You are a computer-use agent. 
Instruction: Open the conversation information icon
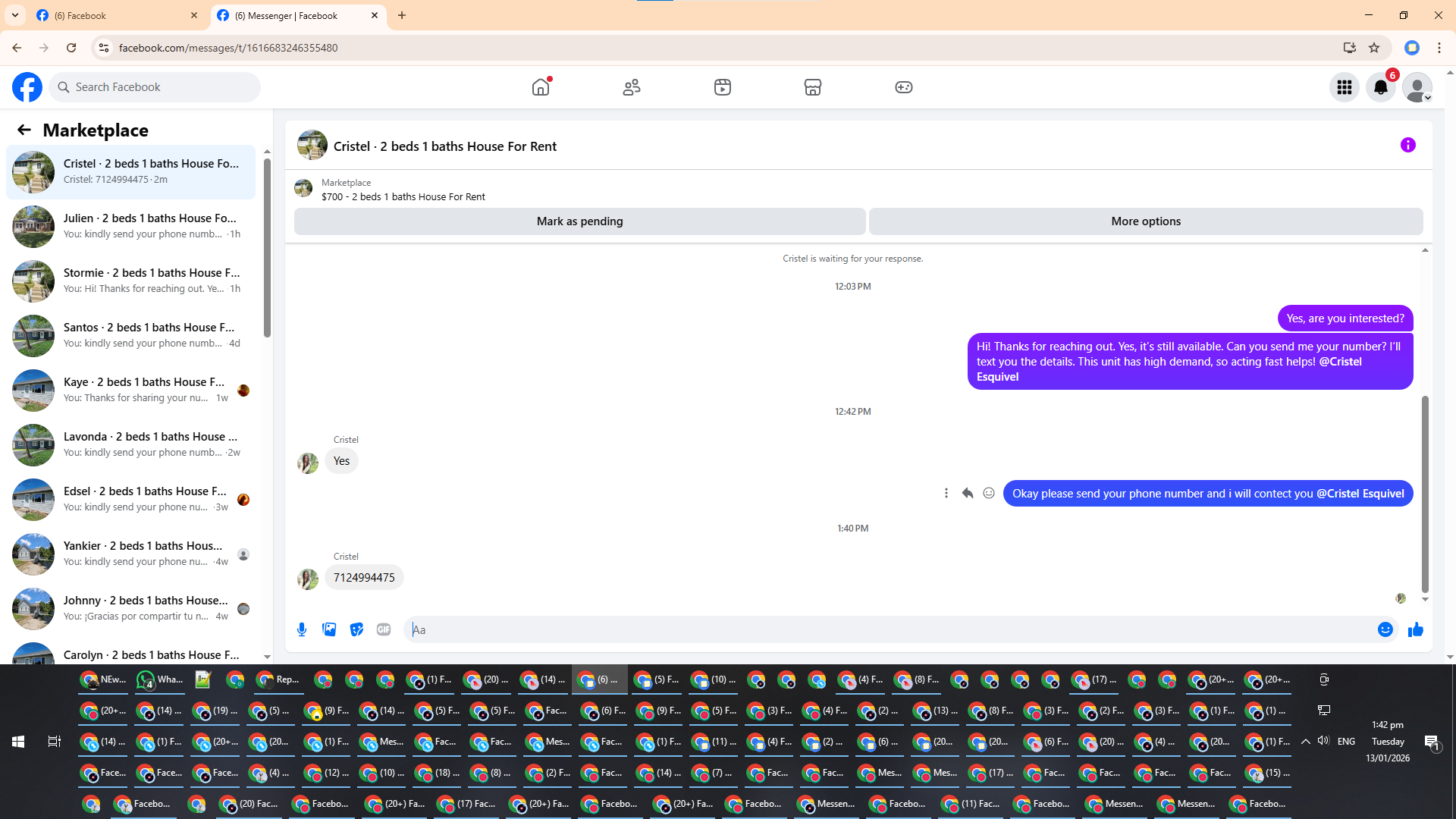pyautogui.click(x=1407, y=146)
